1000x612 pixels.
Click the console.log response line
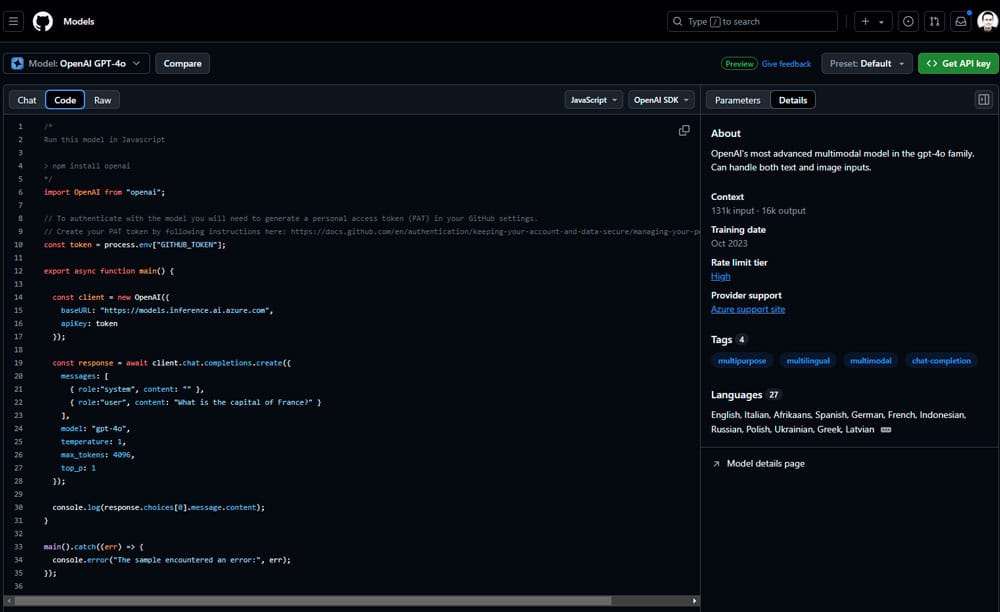[x=158, y=507]
